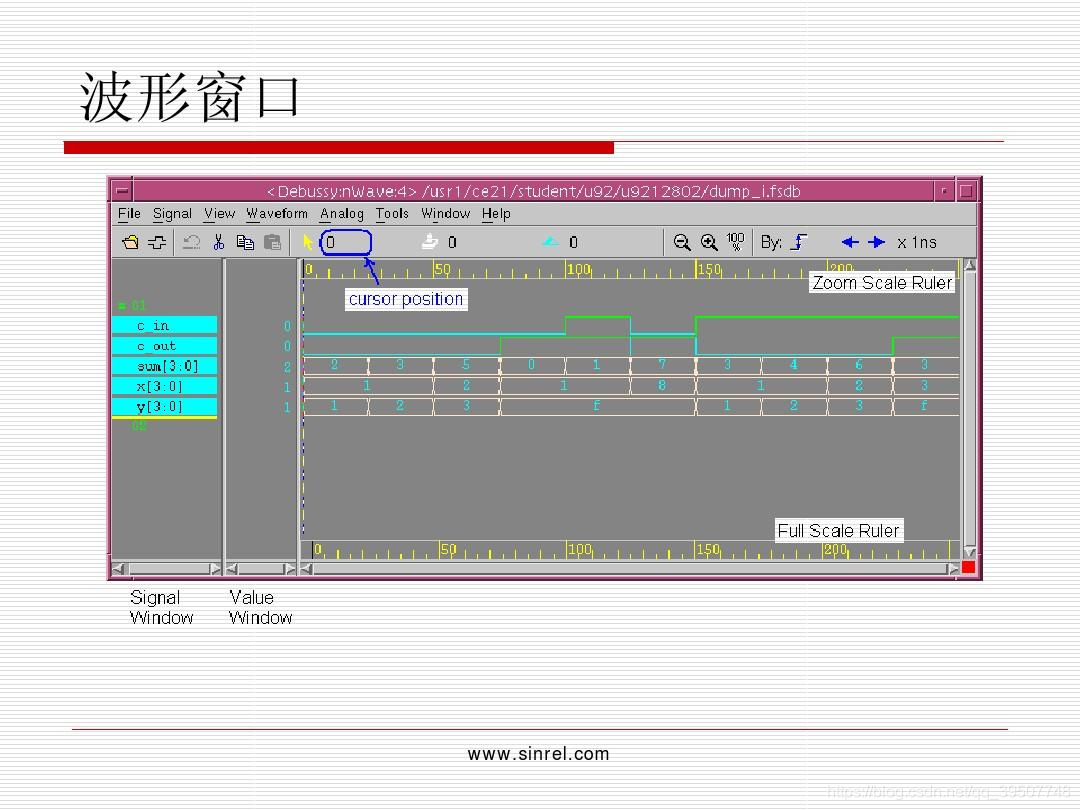The width and height of the screenshot is (1080, 810).
Task: Open the Window menu
Action: [446, 214]
